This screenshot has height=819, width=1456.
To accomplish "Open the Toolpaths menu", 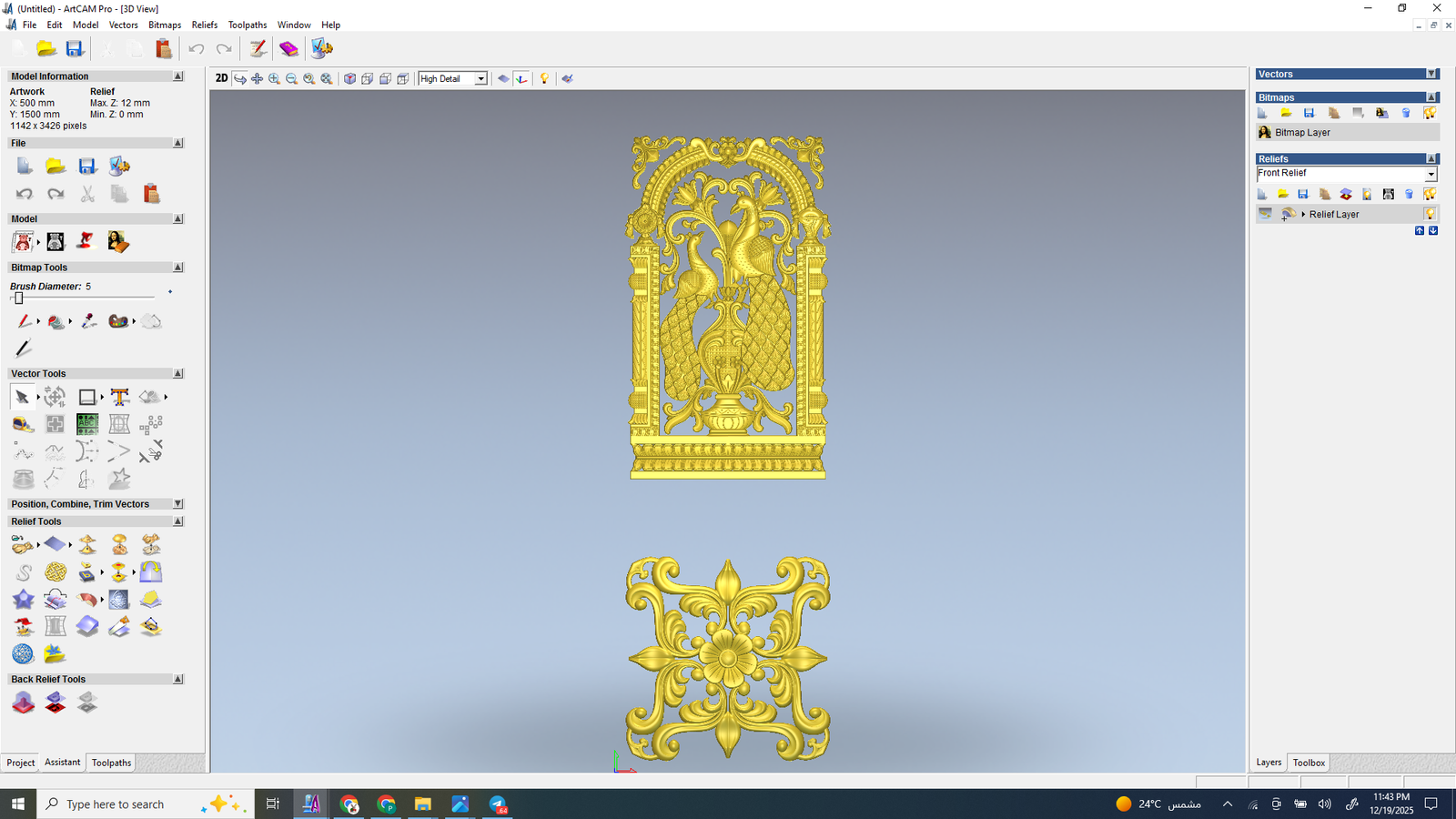I will coord(247,25).
